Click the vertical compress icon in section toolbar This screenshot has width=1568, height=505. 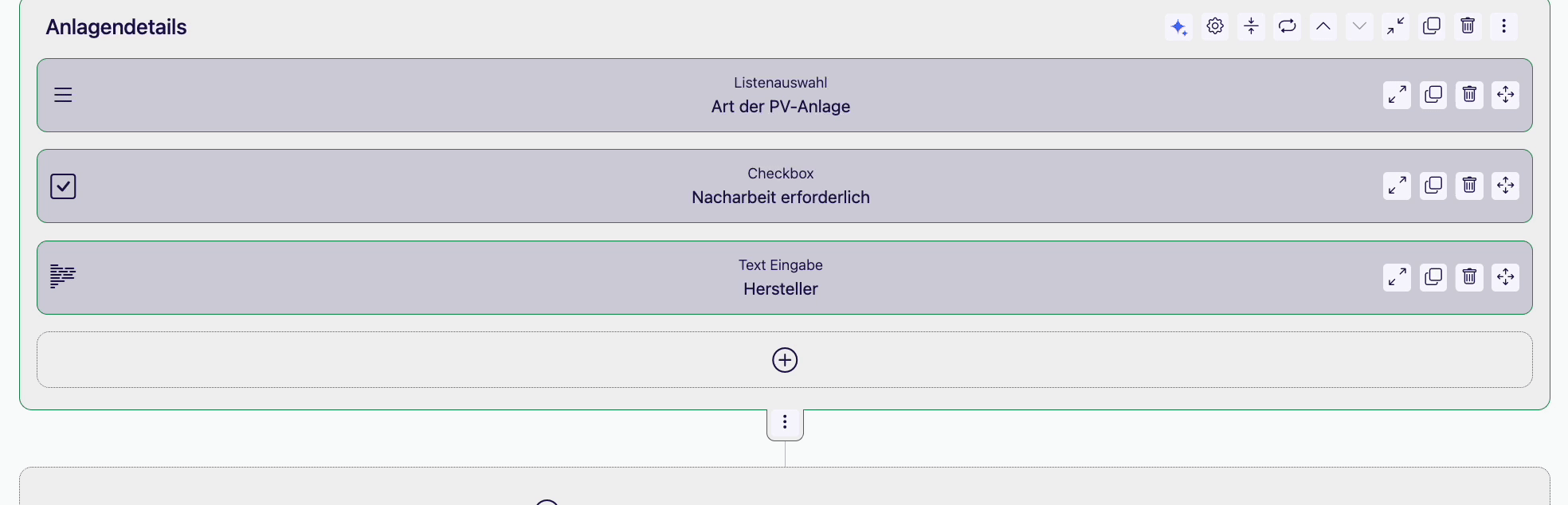coord(1251,26)
